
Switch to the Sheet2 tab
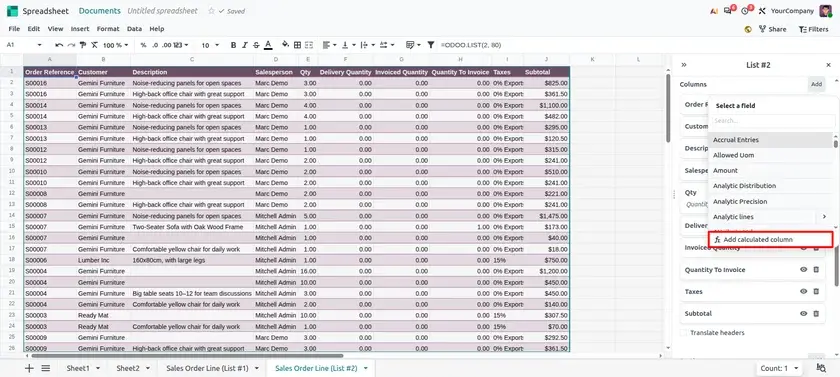pos(128,368)
